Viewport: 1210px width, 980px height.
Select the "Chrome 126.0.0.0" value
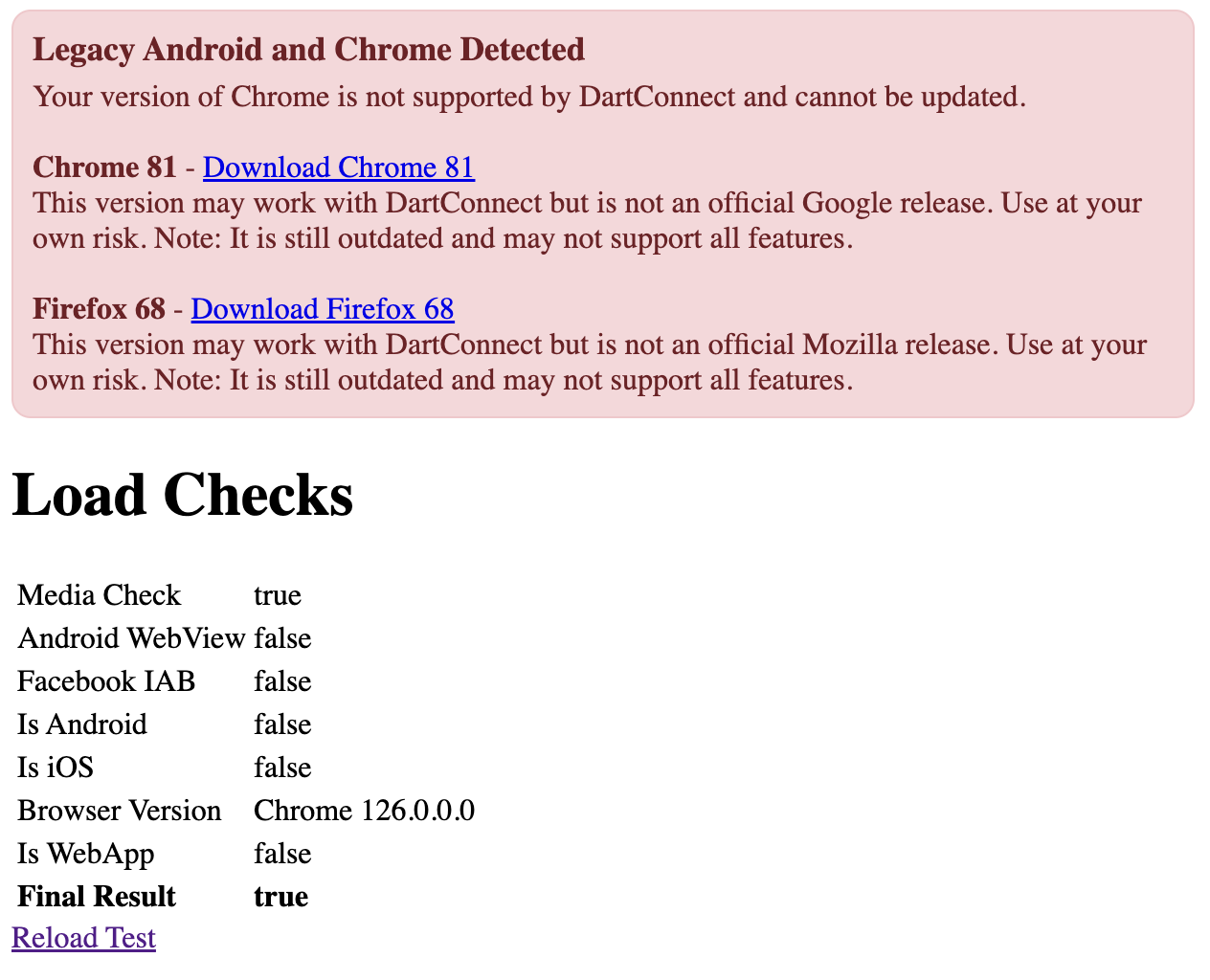point(364,811)
